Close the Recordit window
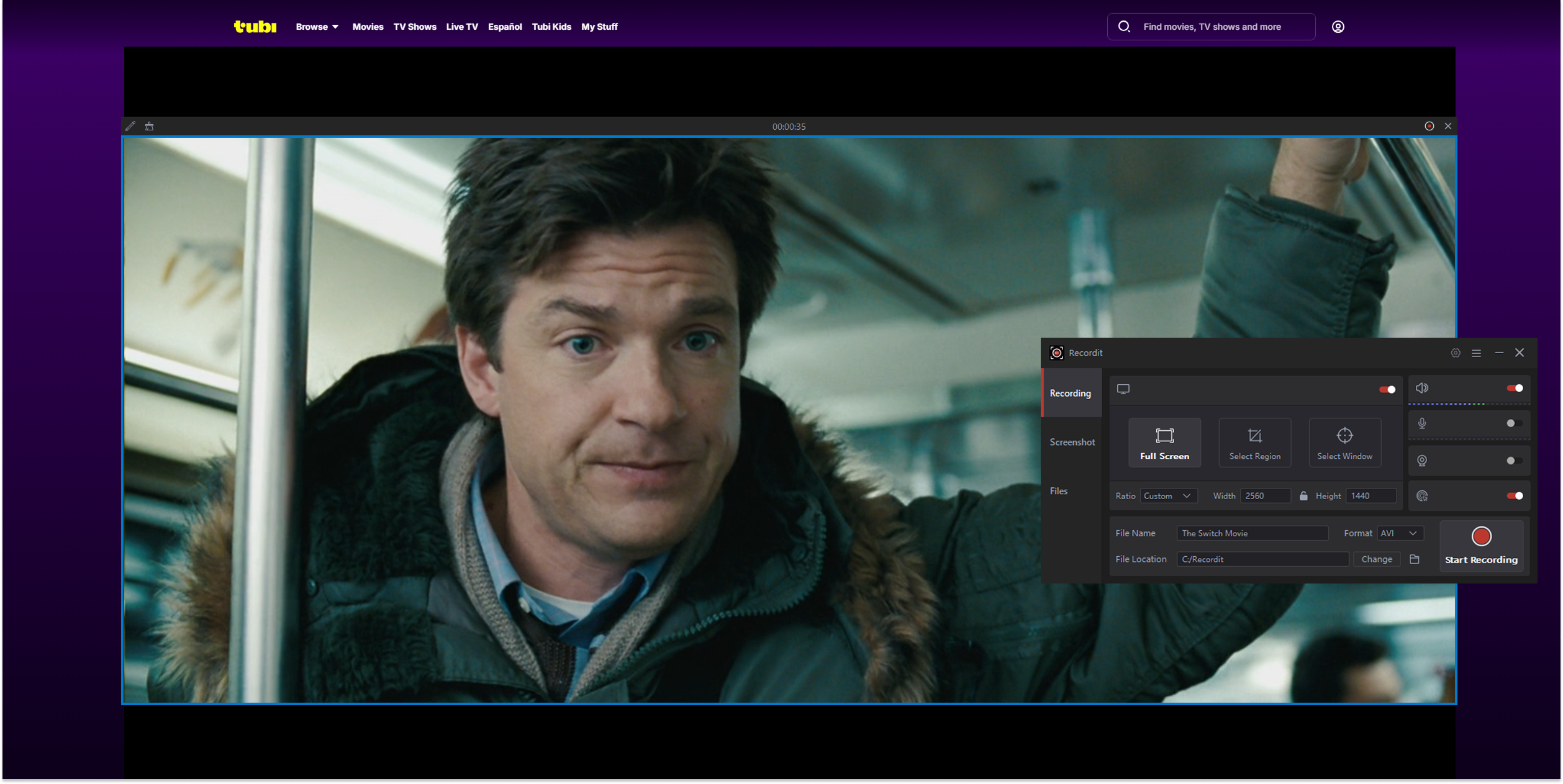 click(x=1520, y=353)
